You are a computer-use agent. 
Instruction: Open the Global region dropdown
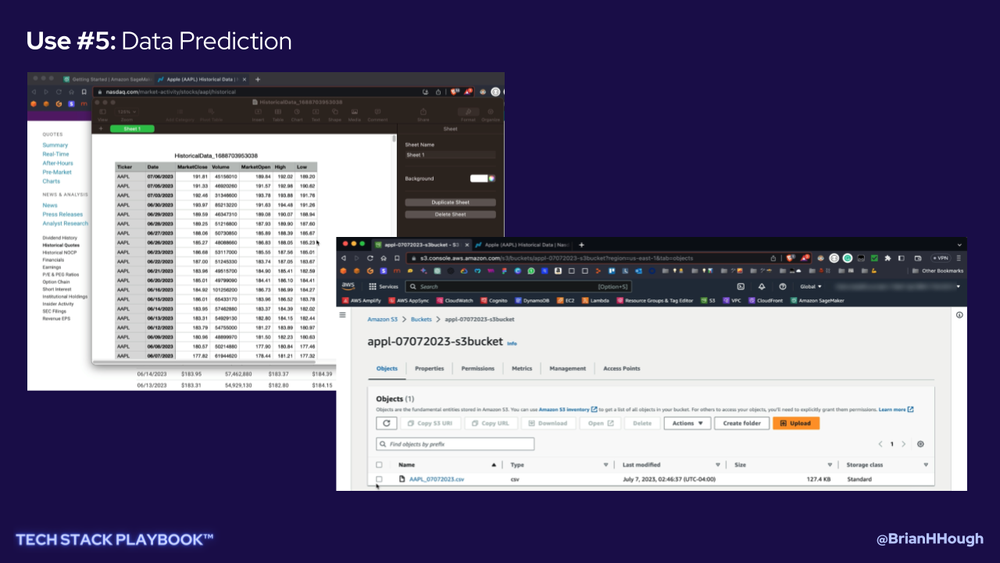pyautogui.click(x=811, y=286)
